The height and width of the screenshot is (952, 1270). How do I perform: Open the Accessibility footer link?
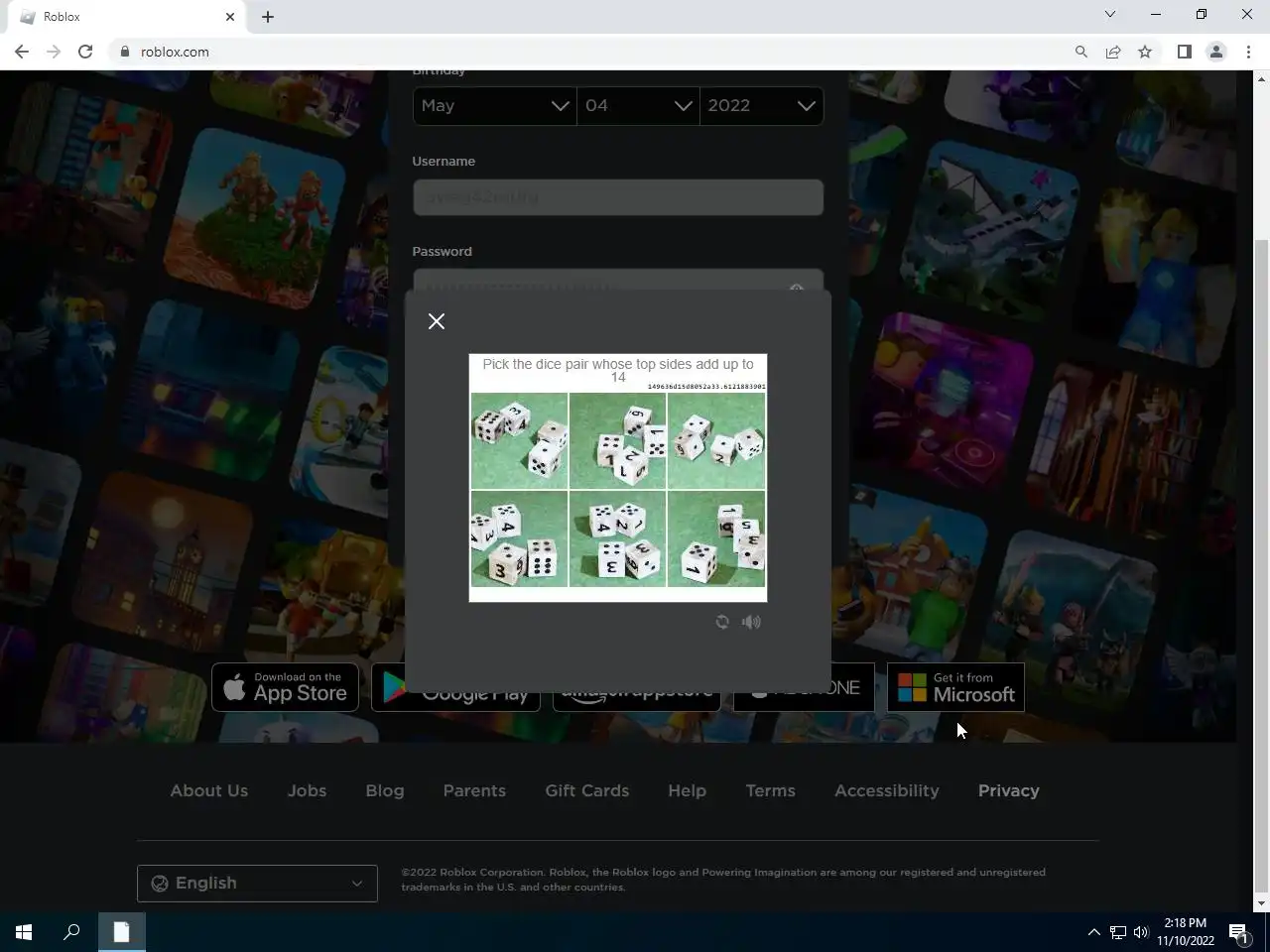click(x=887, y=790)
